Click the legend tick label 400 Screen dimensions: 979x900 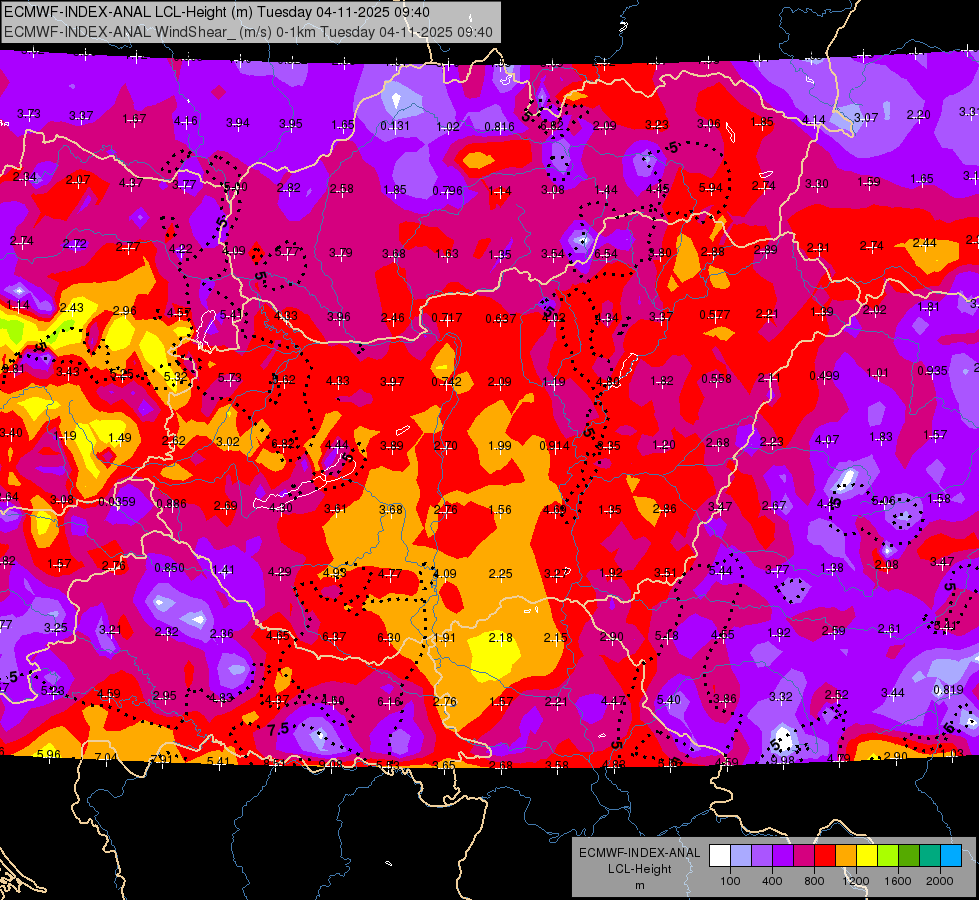click(x=772, y=881)
